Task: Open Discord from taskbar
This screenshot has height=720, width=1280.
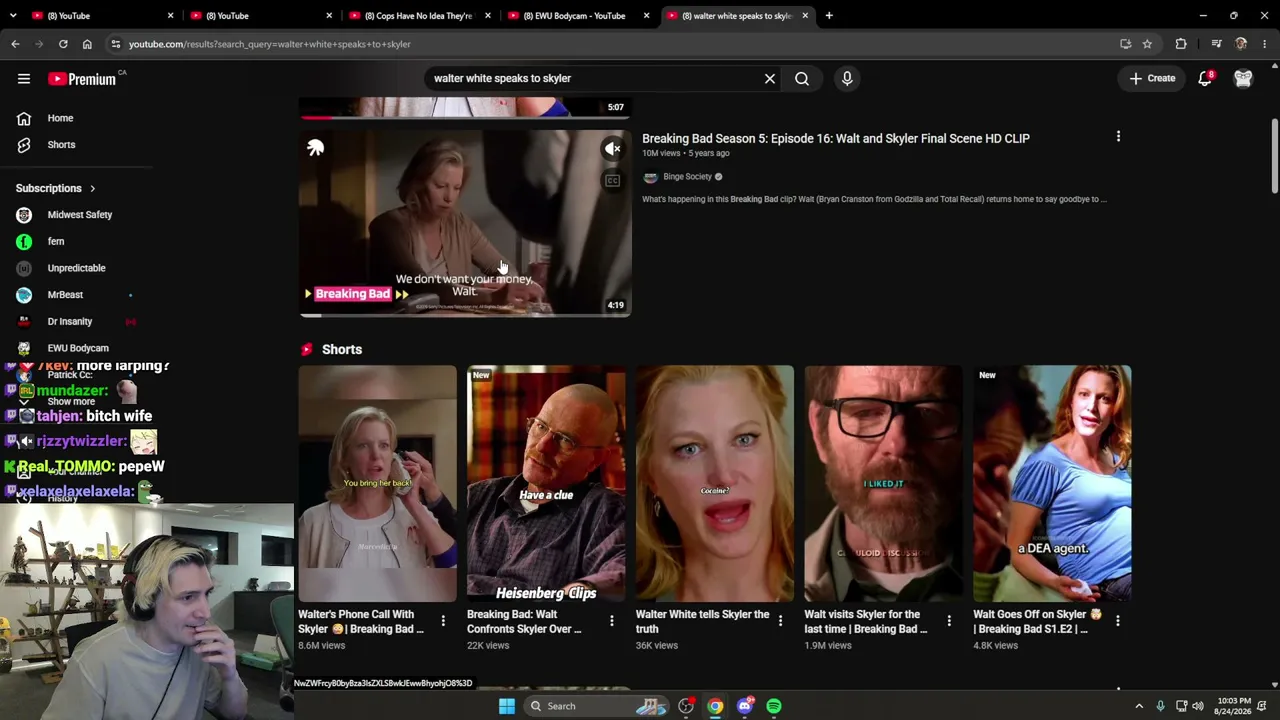Action: pos(744,706)
